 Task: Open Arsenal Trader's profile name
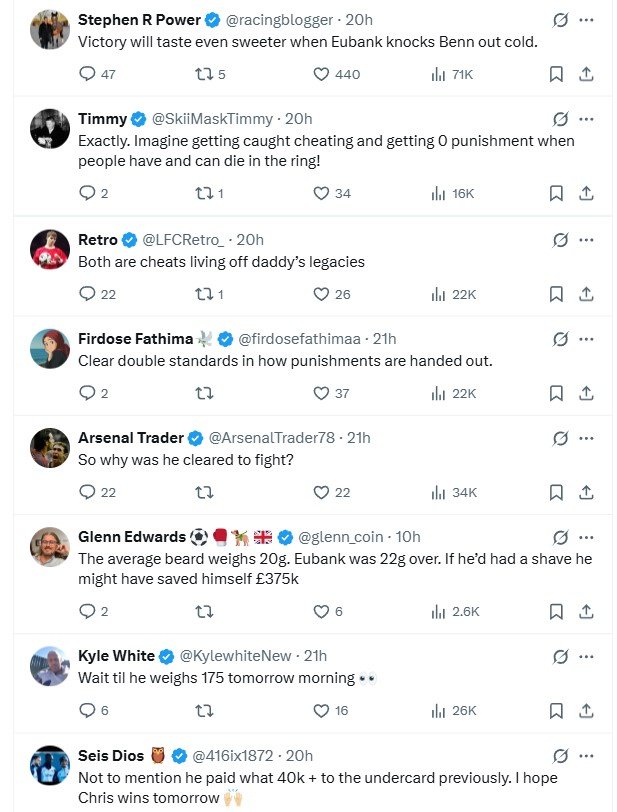[x=131, y=438]
